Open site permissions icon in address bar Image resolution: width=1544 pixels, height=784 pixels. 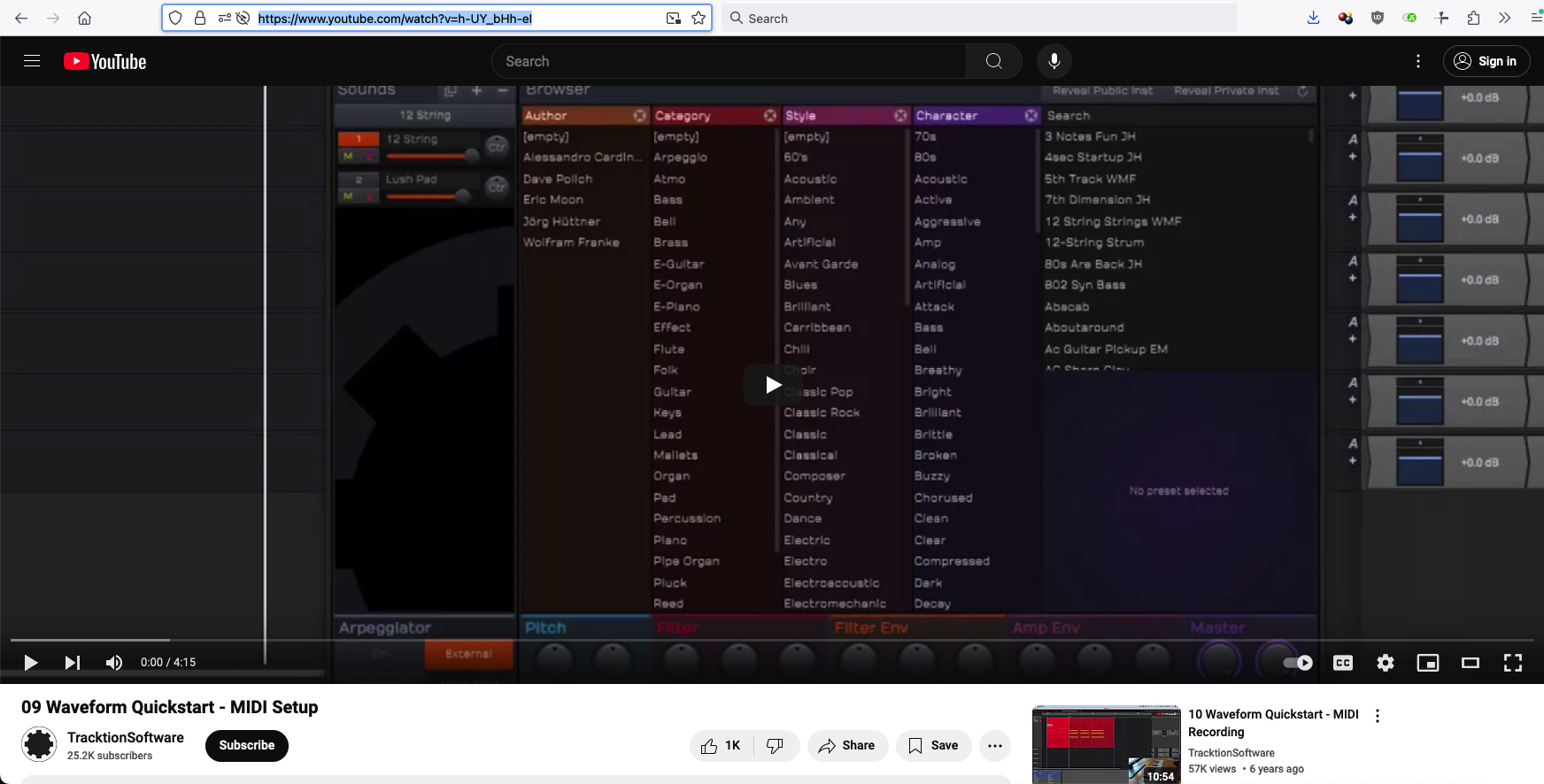coord(224,18)
